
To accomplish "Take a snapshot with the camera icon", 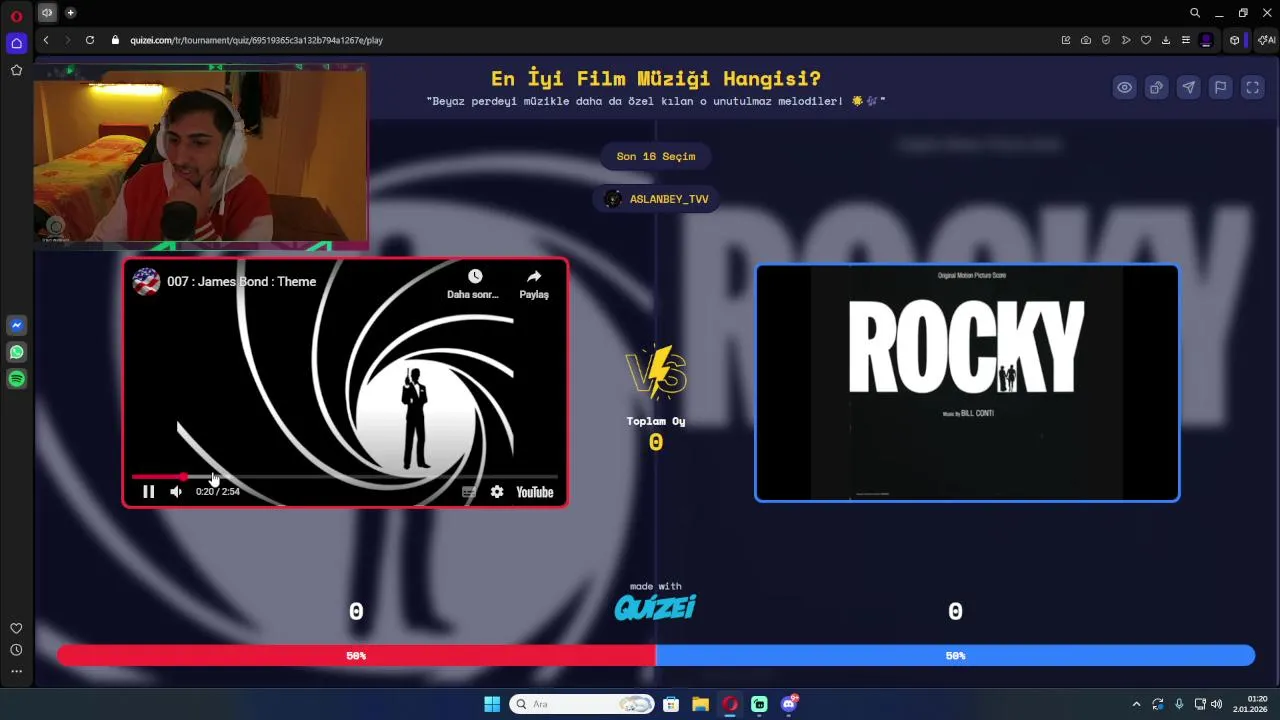I will 1086,40.
